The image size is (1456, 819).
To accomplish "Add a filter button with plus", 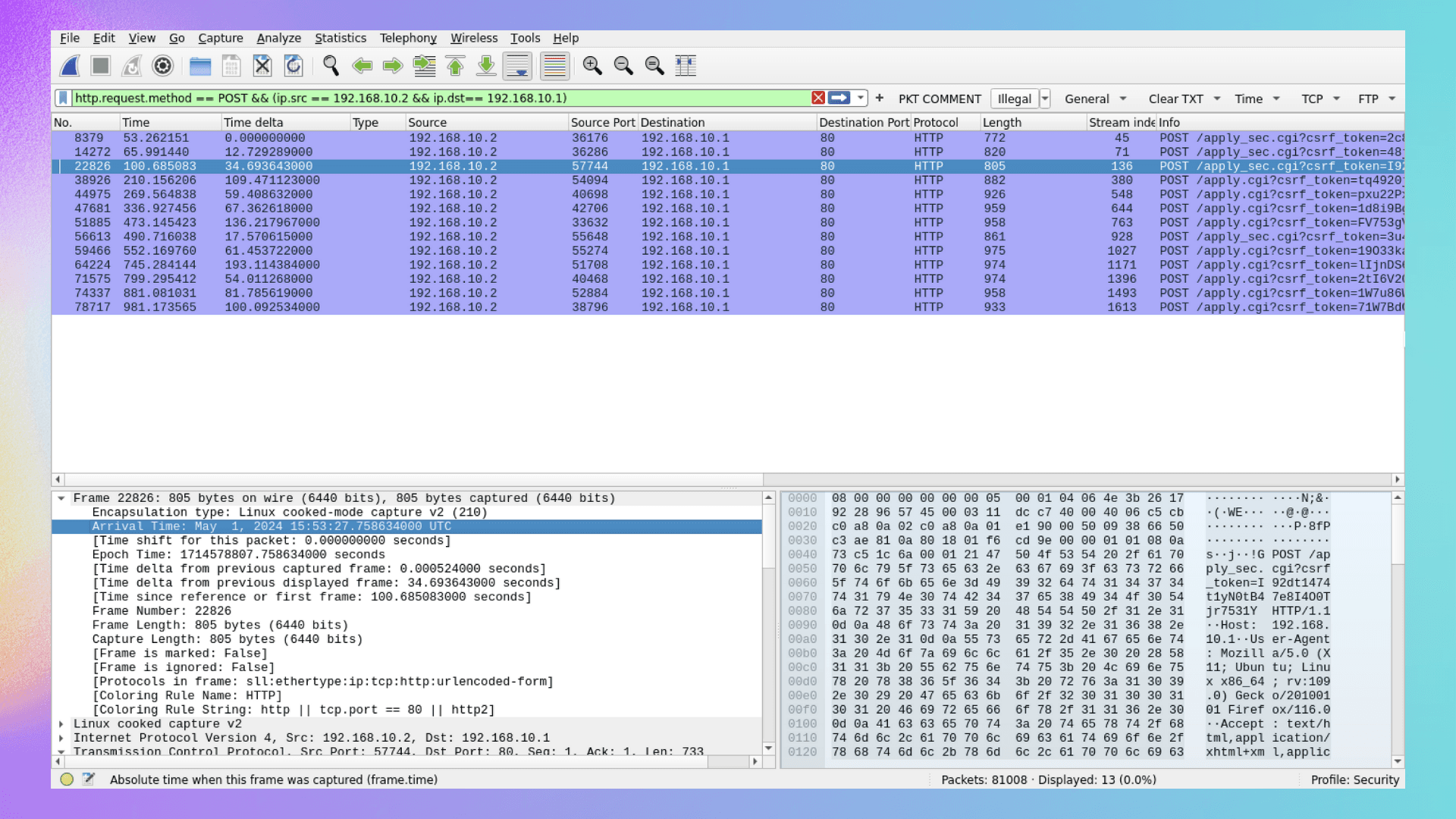I will click(880, 98).
